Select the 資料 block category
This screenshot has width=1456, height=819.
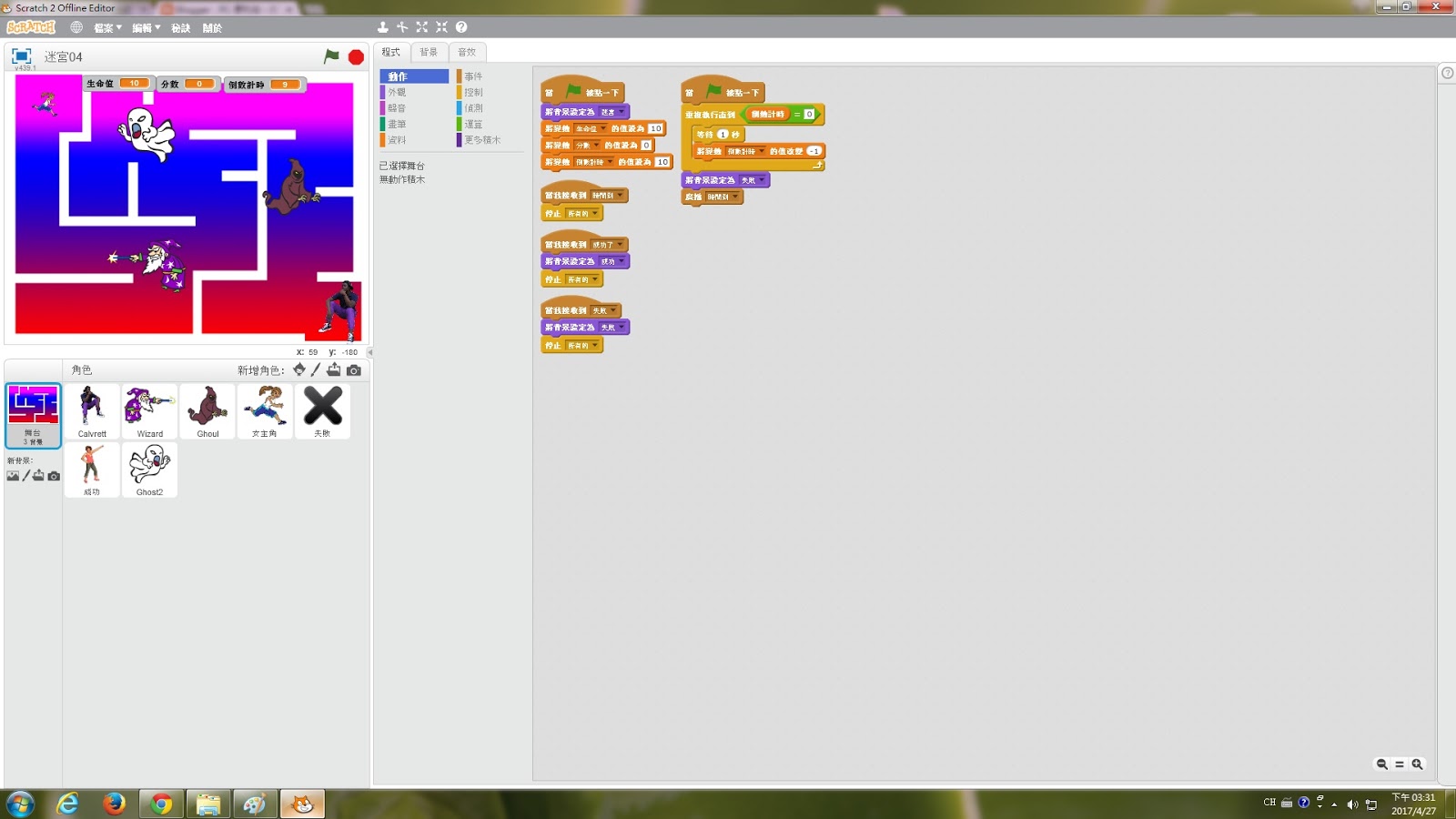coord(414,140)
